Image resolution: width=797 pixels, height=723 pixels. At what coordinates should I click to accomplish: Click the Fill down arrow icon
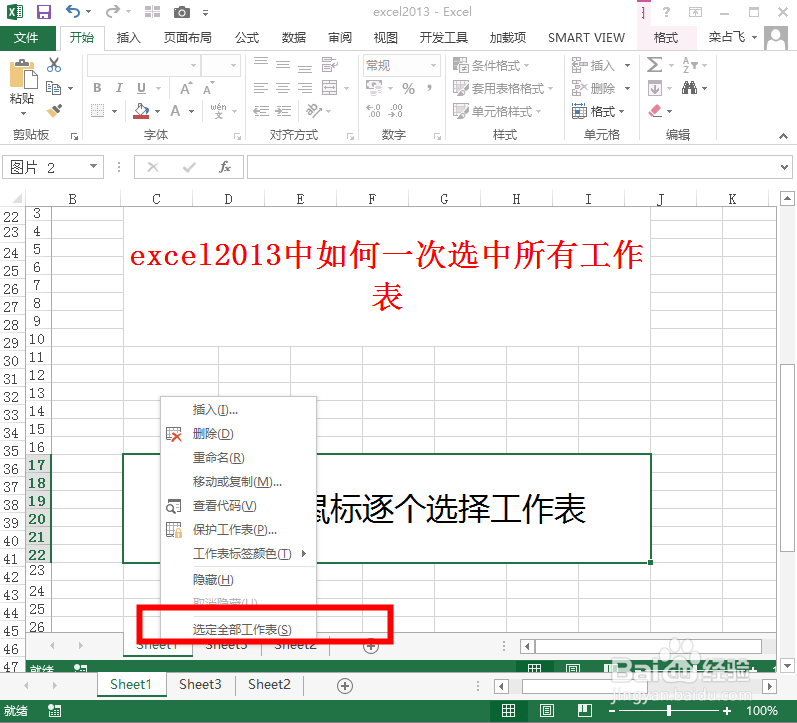(655, 88)
